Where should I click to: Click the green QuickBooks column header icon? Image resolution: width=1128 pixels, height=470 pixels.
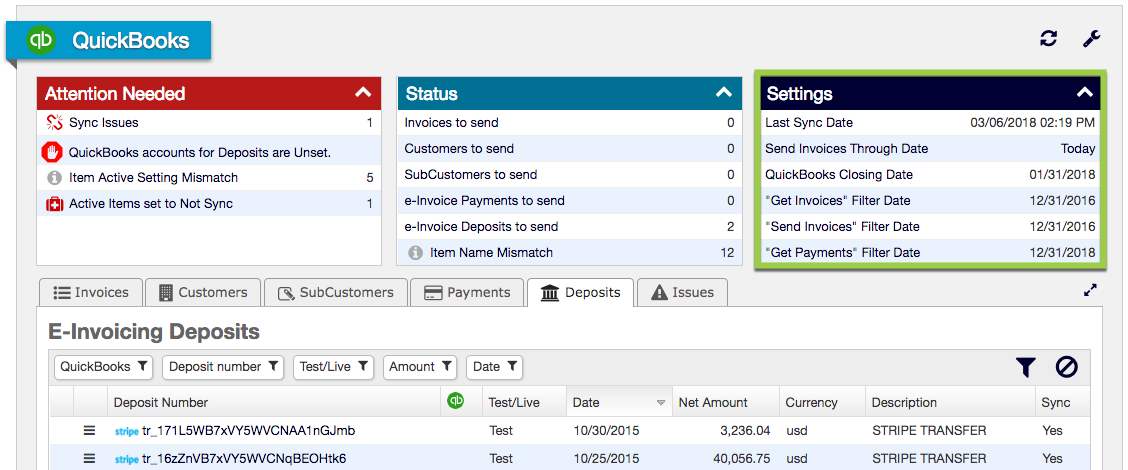(x=455, y=401)
